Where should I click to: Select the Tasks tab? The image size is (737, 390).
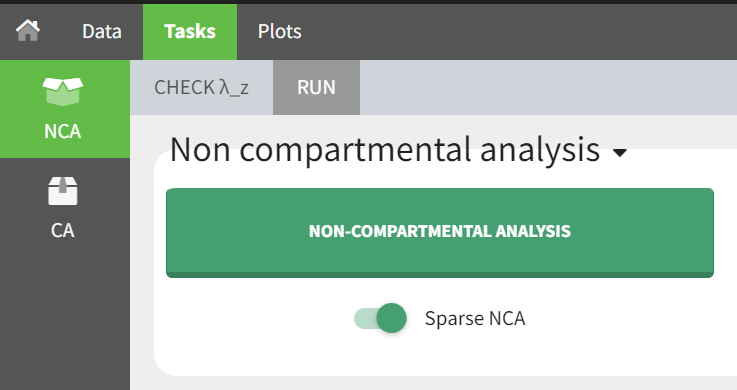(x=190, y=31)
